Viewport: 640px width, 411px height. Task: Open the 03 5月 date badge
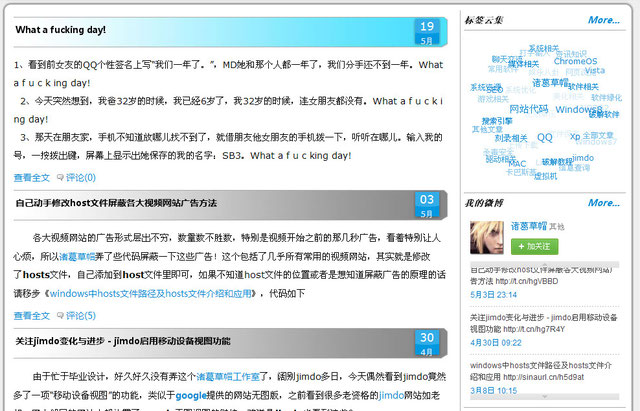427,205
